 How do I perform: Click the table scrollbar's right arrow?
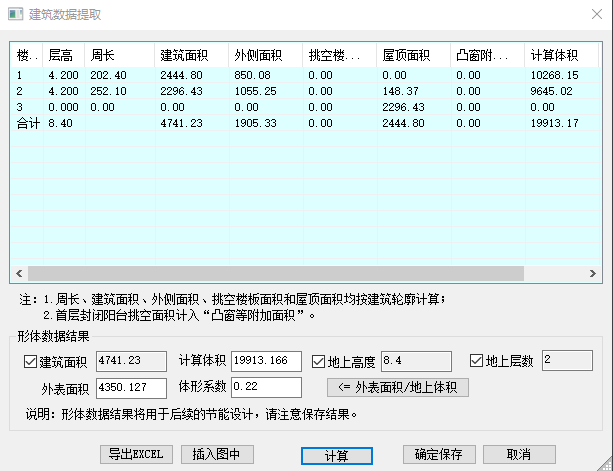[588, 273]
